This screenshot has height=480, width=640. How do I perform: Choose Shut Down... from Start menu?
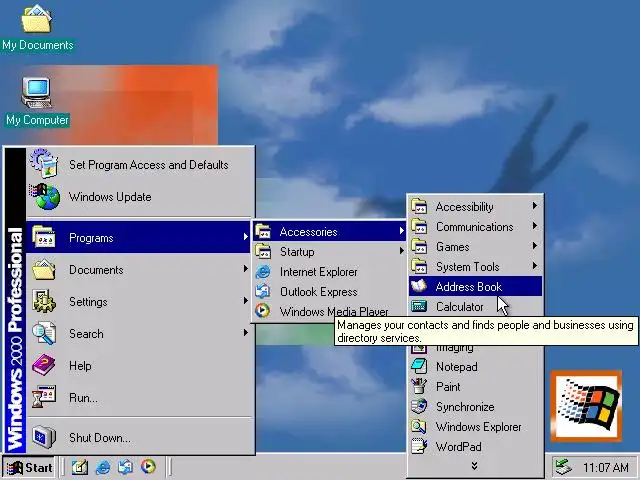[x=138, y=438]
